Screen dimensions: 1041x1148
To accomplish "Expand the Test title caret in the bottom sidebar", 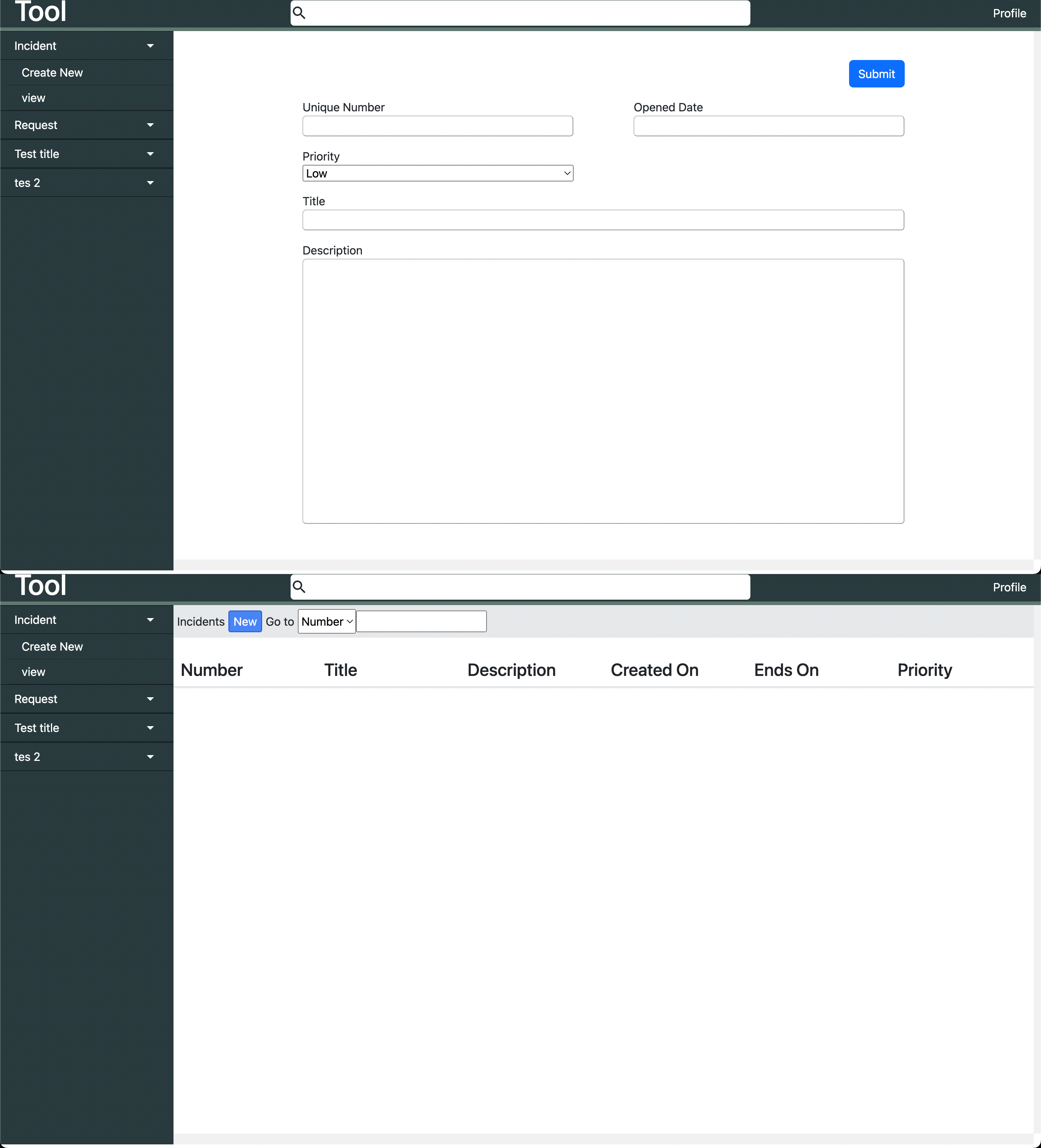I will click(x=150, y=728).
